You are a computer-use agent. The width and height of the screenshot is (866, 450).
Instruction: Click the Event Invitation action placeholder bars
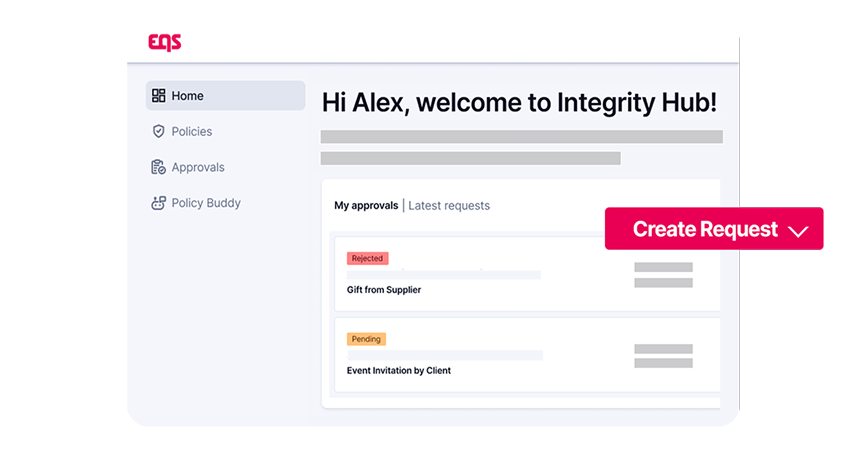663,356
